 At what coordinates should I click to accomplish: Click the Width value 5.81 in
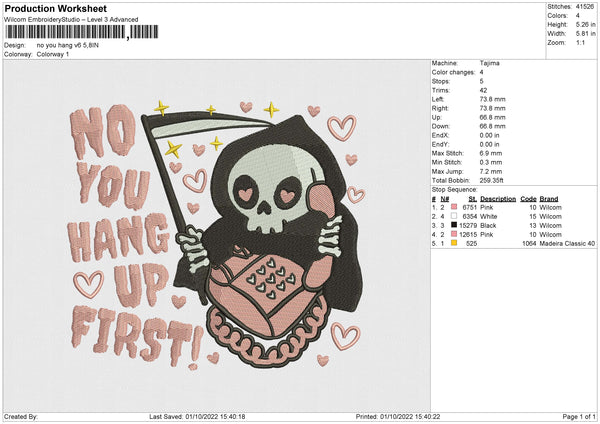pyautogui.click(x=585, y=34)
